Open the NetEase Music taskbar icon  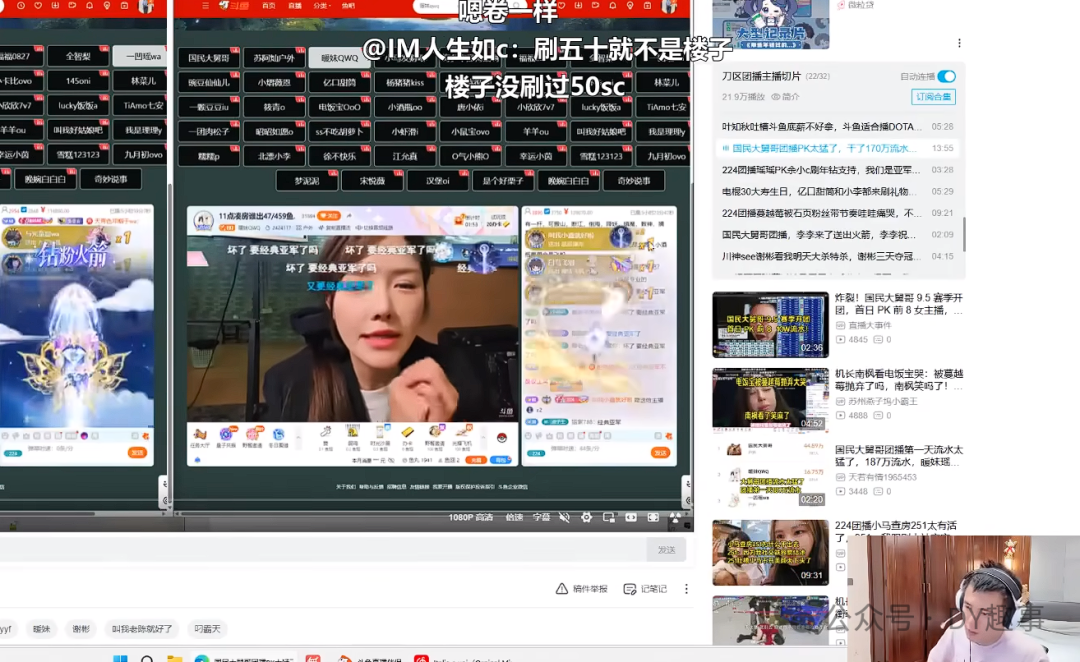pos(421,659)
